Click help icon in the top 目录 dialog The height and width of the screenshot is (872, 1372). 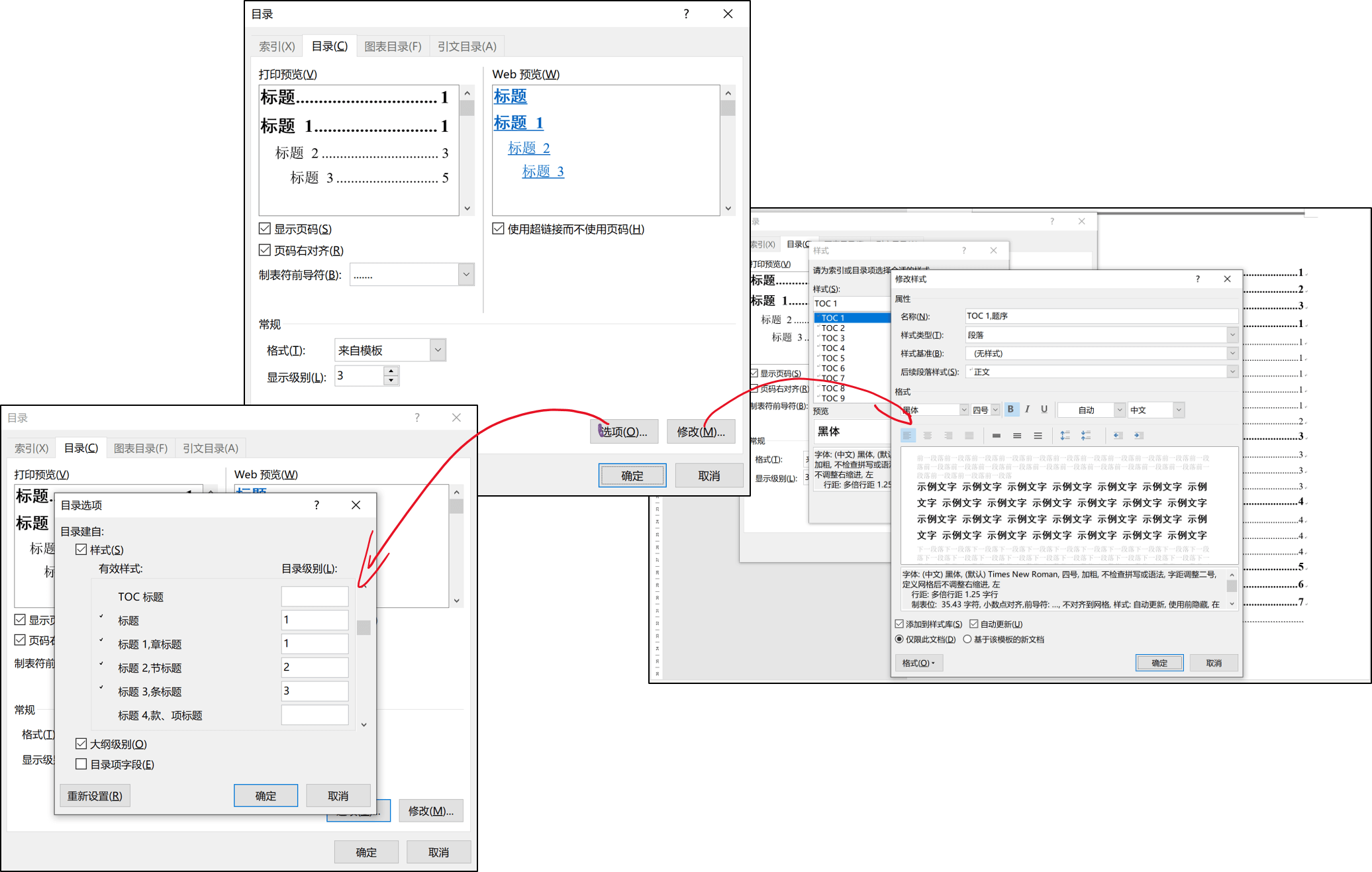click(x=686, y=14)
